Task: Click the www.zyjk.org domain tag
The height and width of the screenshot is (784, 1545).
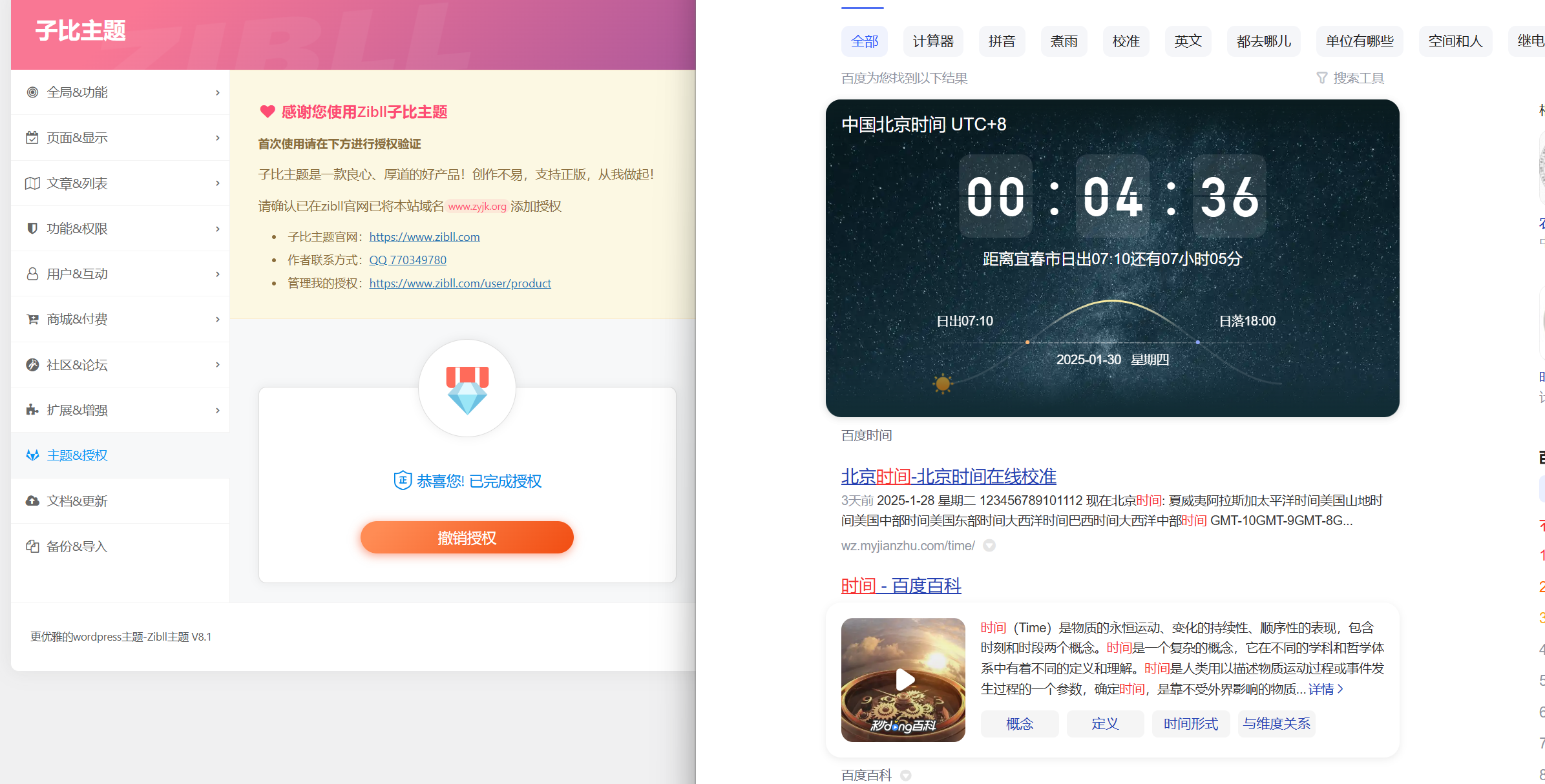Action: (x=478, y=207)
